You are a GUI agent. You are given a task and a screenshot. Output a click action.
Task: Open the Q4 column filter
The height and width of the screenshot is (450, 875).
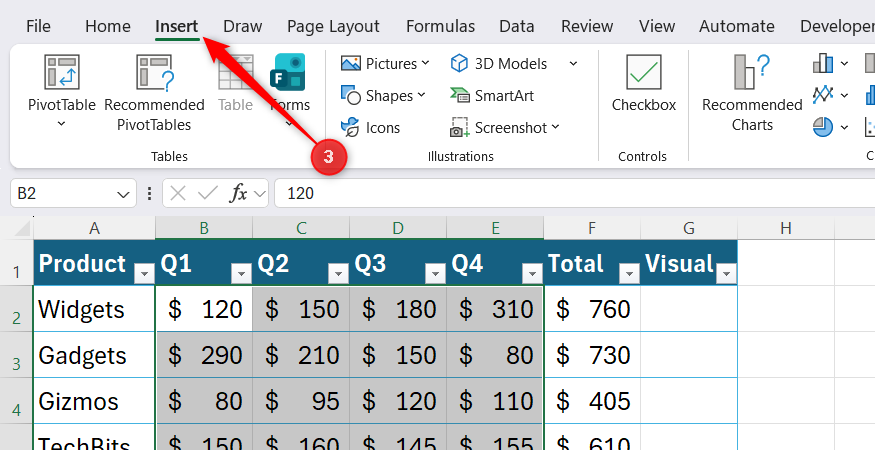pyautogui.click(x=532, y=274)
